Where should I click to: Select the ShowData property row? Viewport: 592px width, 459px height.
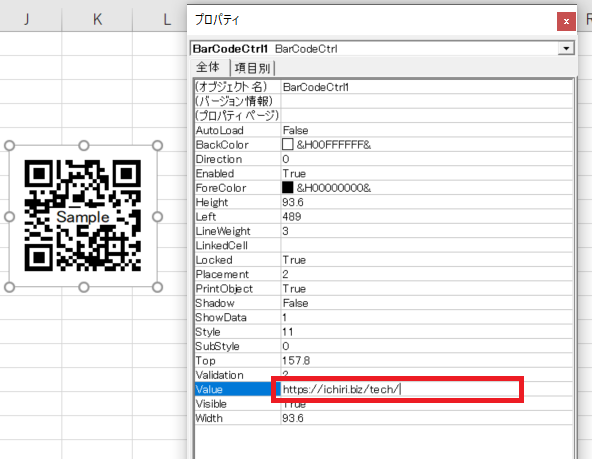pyautogui.click(x=384, y=317)
